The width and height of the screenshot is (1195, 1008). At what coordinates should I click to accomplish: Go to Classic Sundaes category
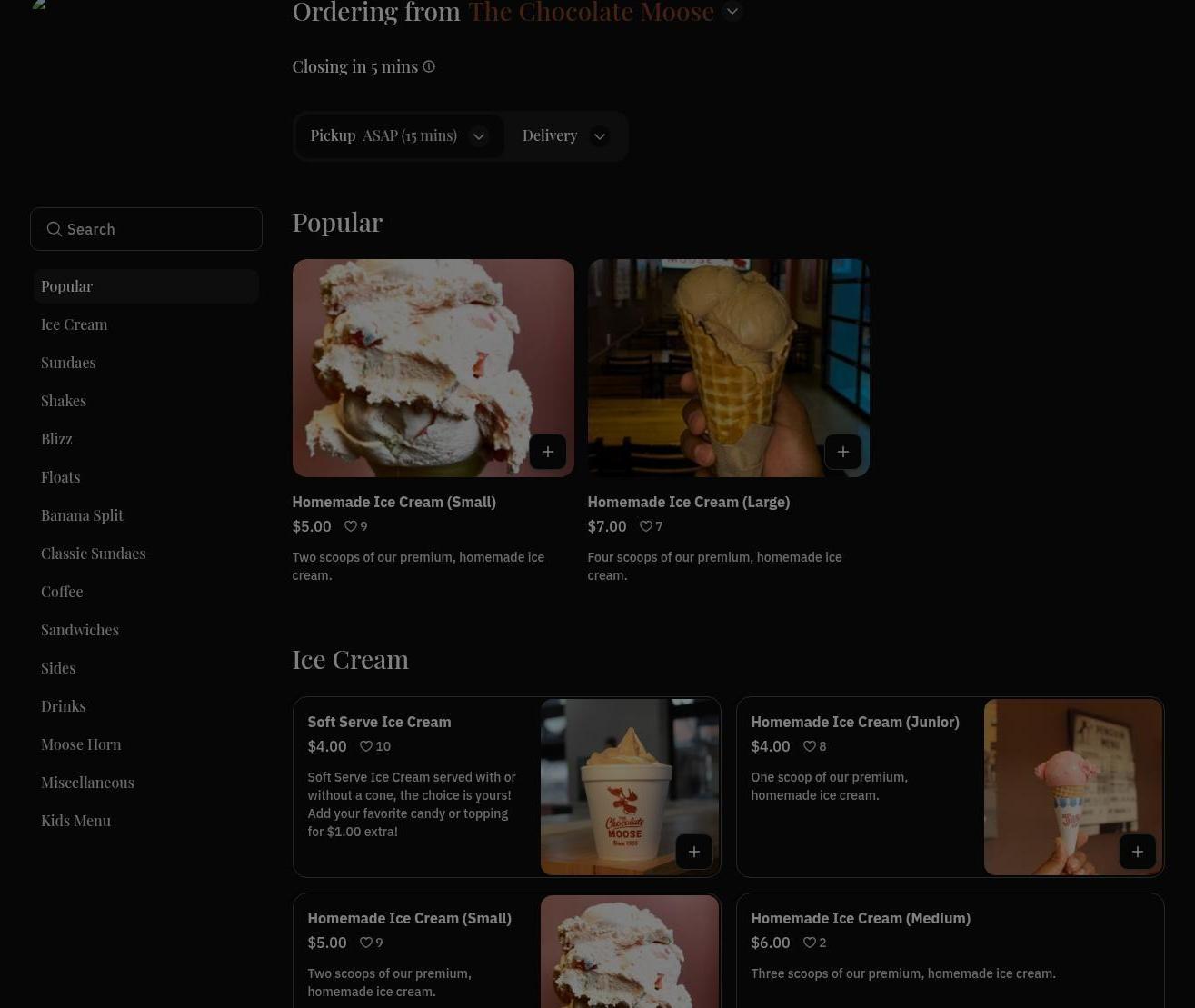(146, 554)
